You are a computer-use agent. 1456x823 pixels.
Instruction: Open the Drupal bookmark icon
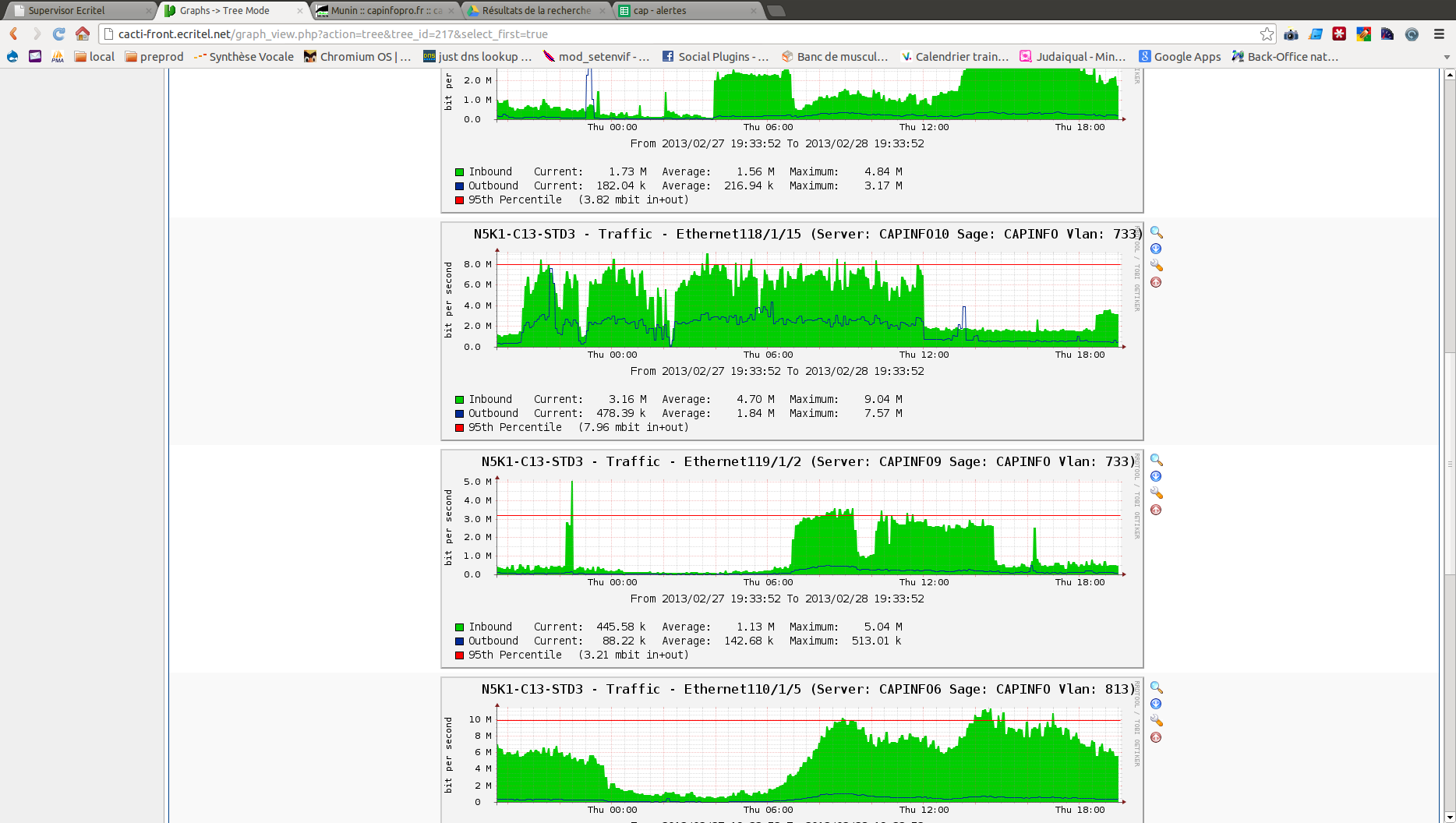point(12,56)
